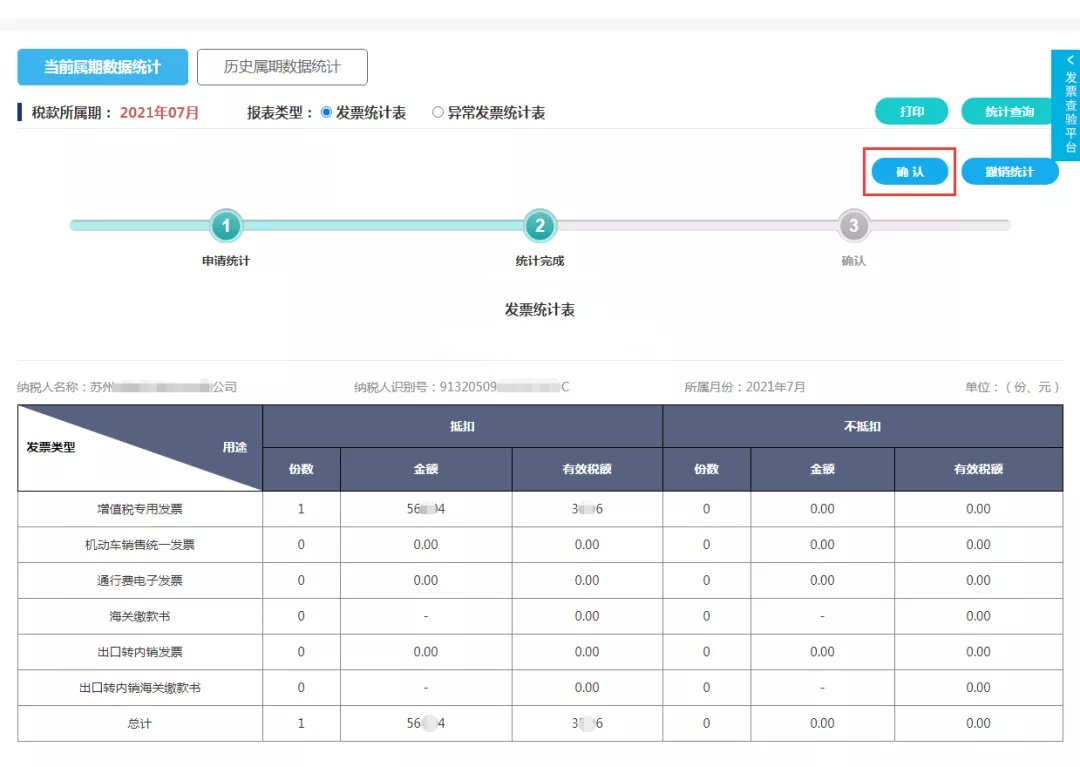Image resolution: width=1080 pixels, height=767 pixels.
Task: Click the step 2 统计完成 circle
Action: pos(540,226)
